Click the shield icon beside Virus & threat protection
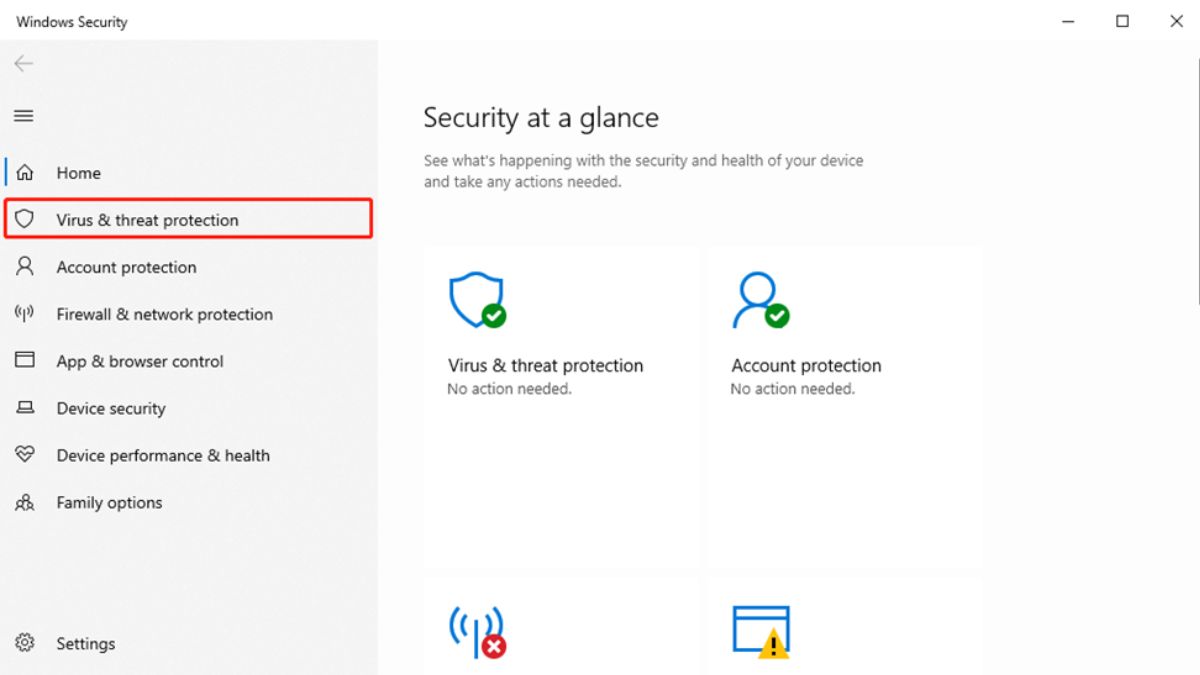Screen dimensions: 1200x675 pos(25,220)
